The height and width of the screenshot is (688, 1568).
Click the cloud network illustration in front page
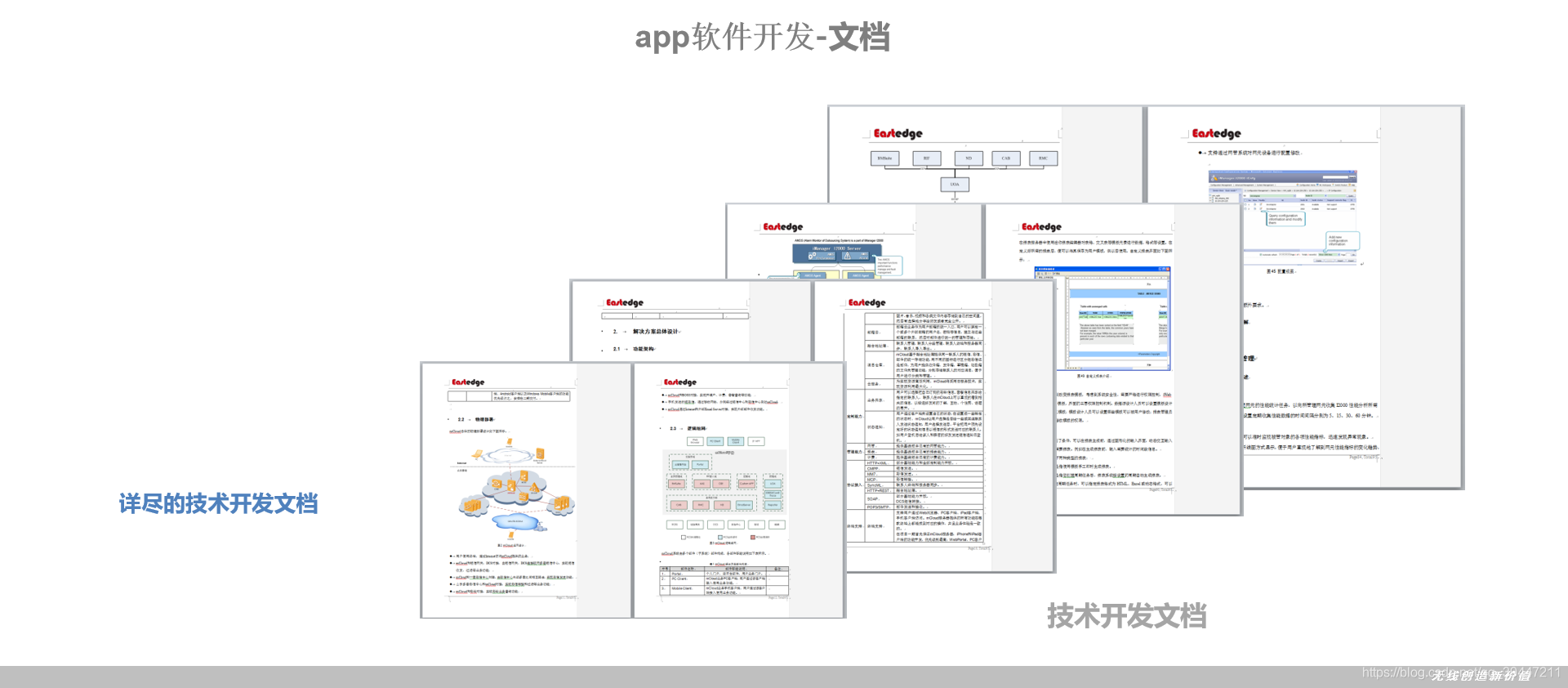point(514,490)
